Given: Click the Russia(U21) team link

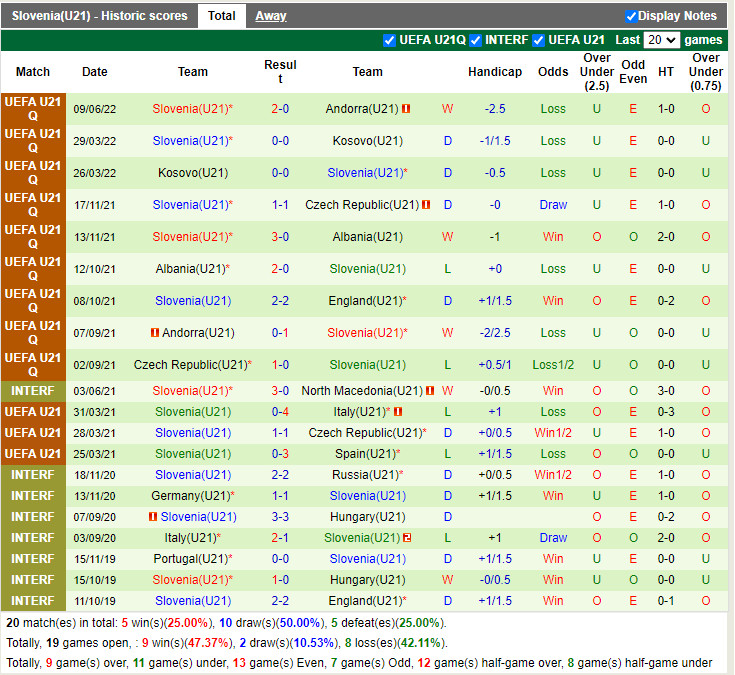Looking at the screenshot, I should [x=367, y=475].
